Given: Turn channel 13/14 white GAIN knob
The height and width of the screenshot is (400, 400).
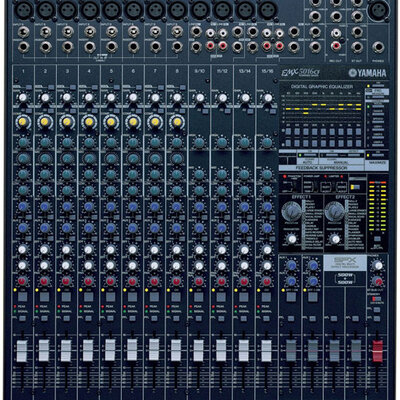Looking at the screenshot, I should (x=245, y=98).
